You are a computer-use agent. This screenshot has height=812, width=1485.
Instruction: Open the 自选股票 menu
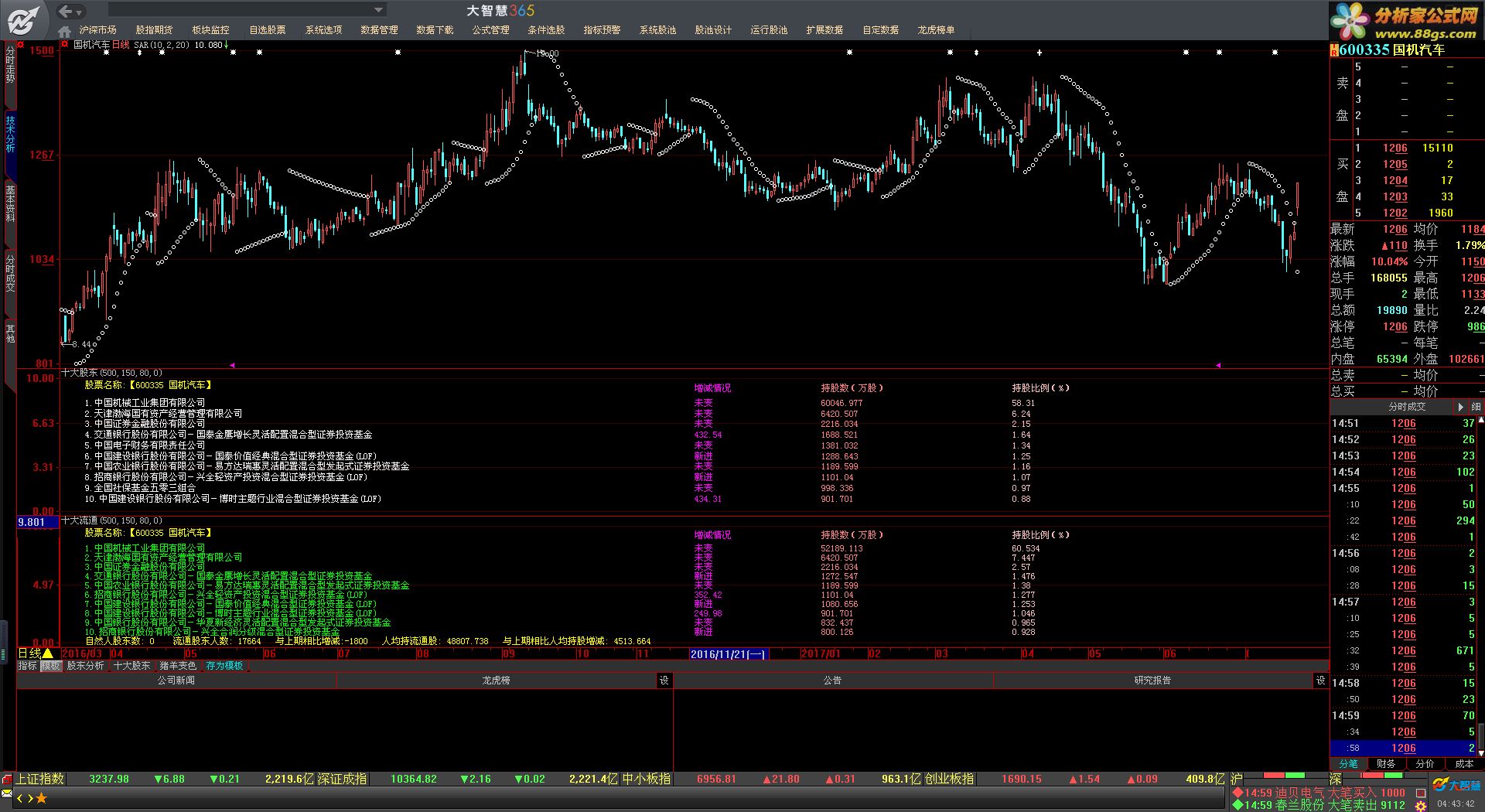click(267, 30)
